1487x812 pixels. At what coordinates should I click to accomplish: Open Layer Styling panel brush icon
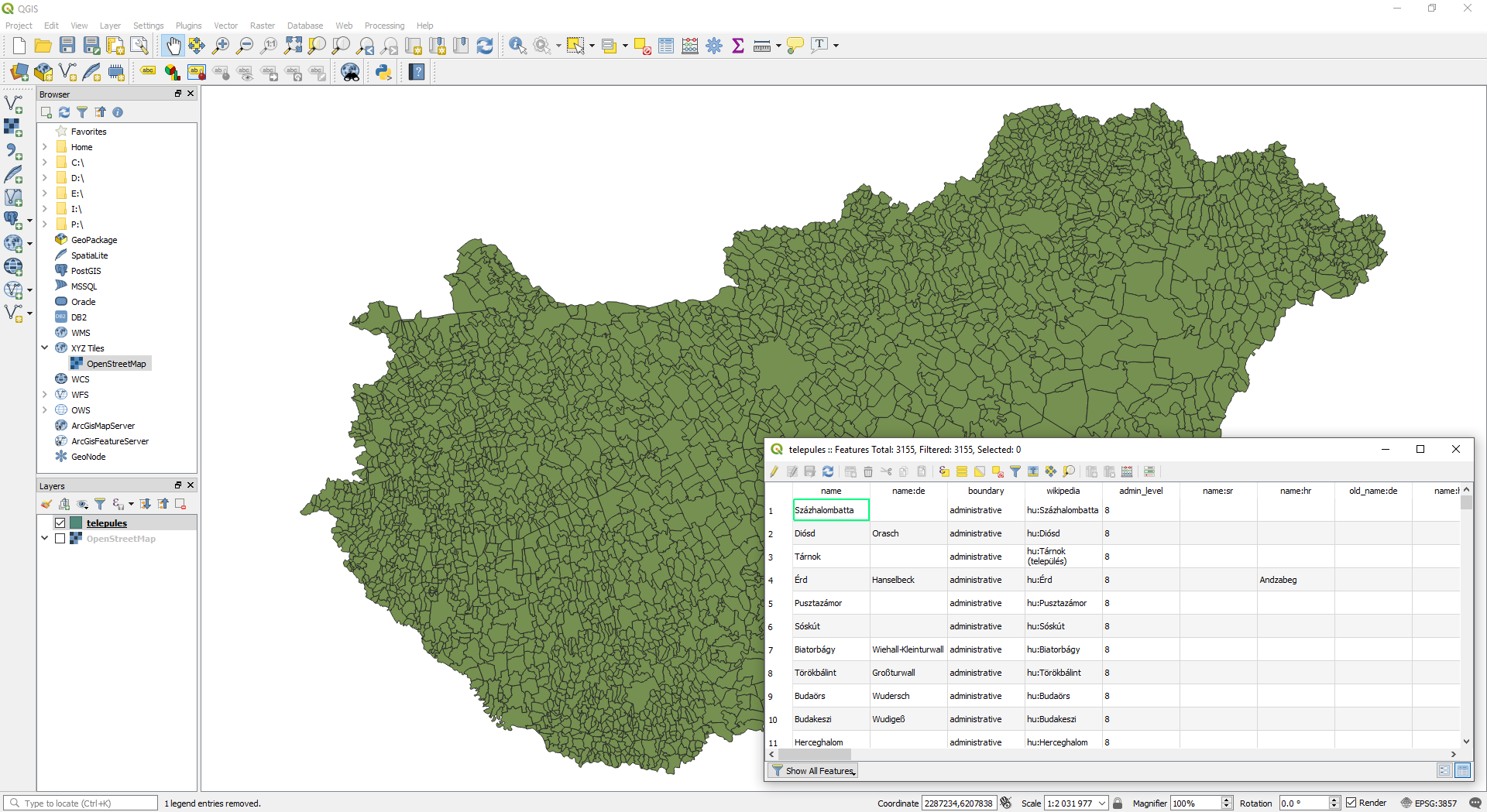(46, 504)
